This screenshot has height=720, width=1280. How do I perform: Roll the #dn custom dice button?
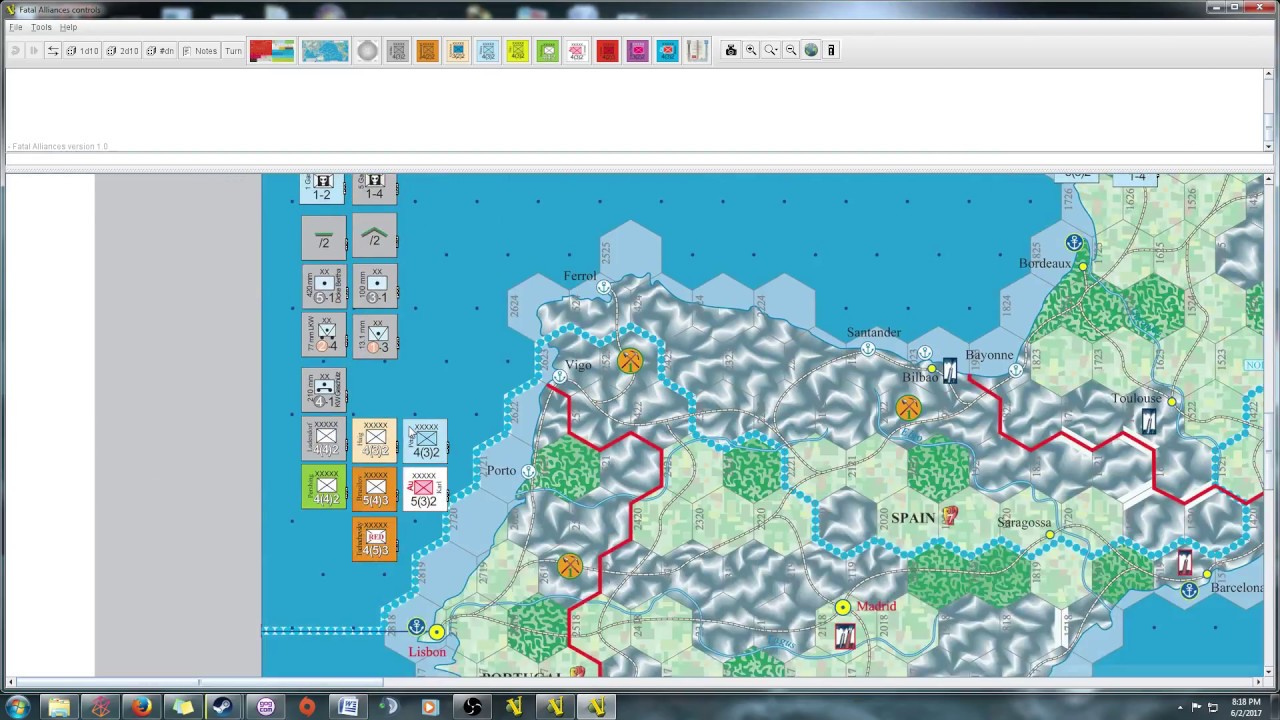(161, 50)
